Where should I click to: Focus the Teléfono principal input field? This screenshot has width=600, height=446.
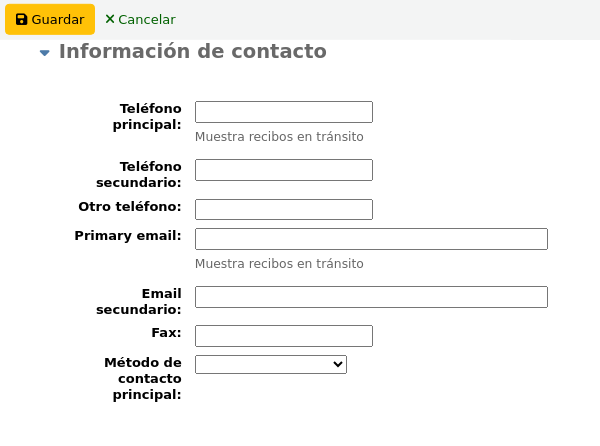[x=283, y=112]
